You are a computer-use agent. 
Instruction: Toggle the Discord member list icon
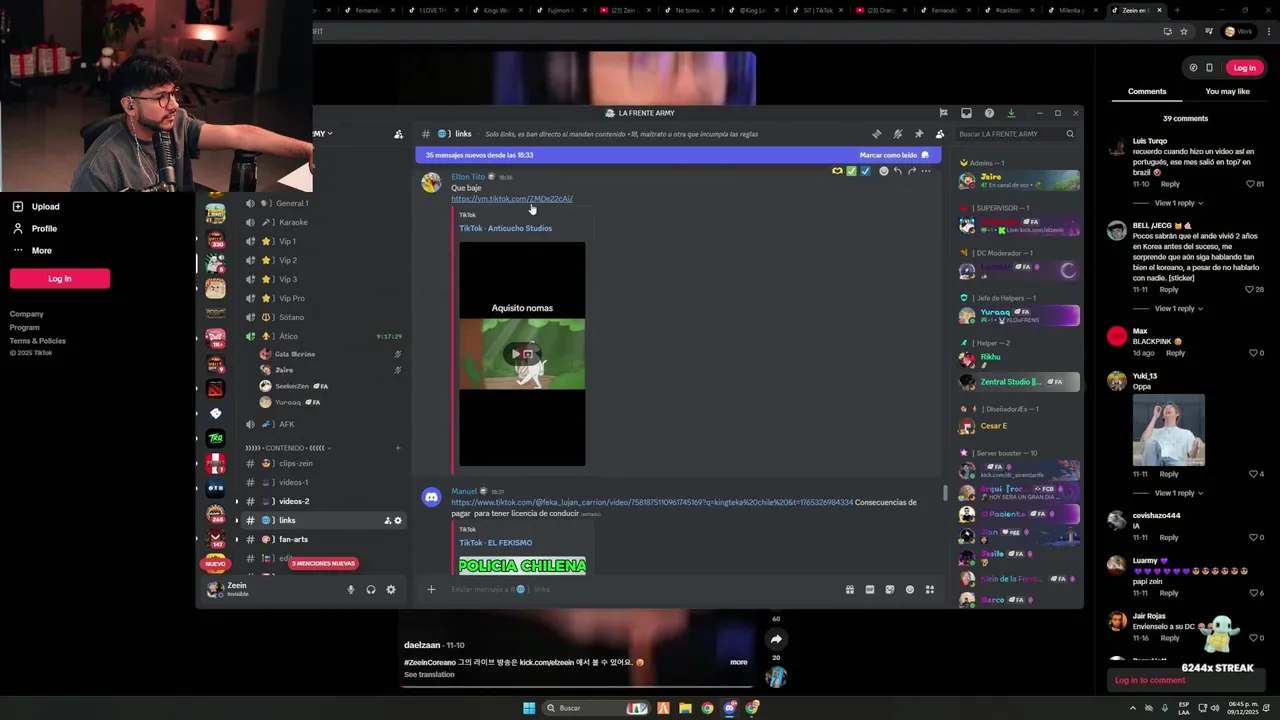(x=940, y=134)
